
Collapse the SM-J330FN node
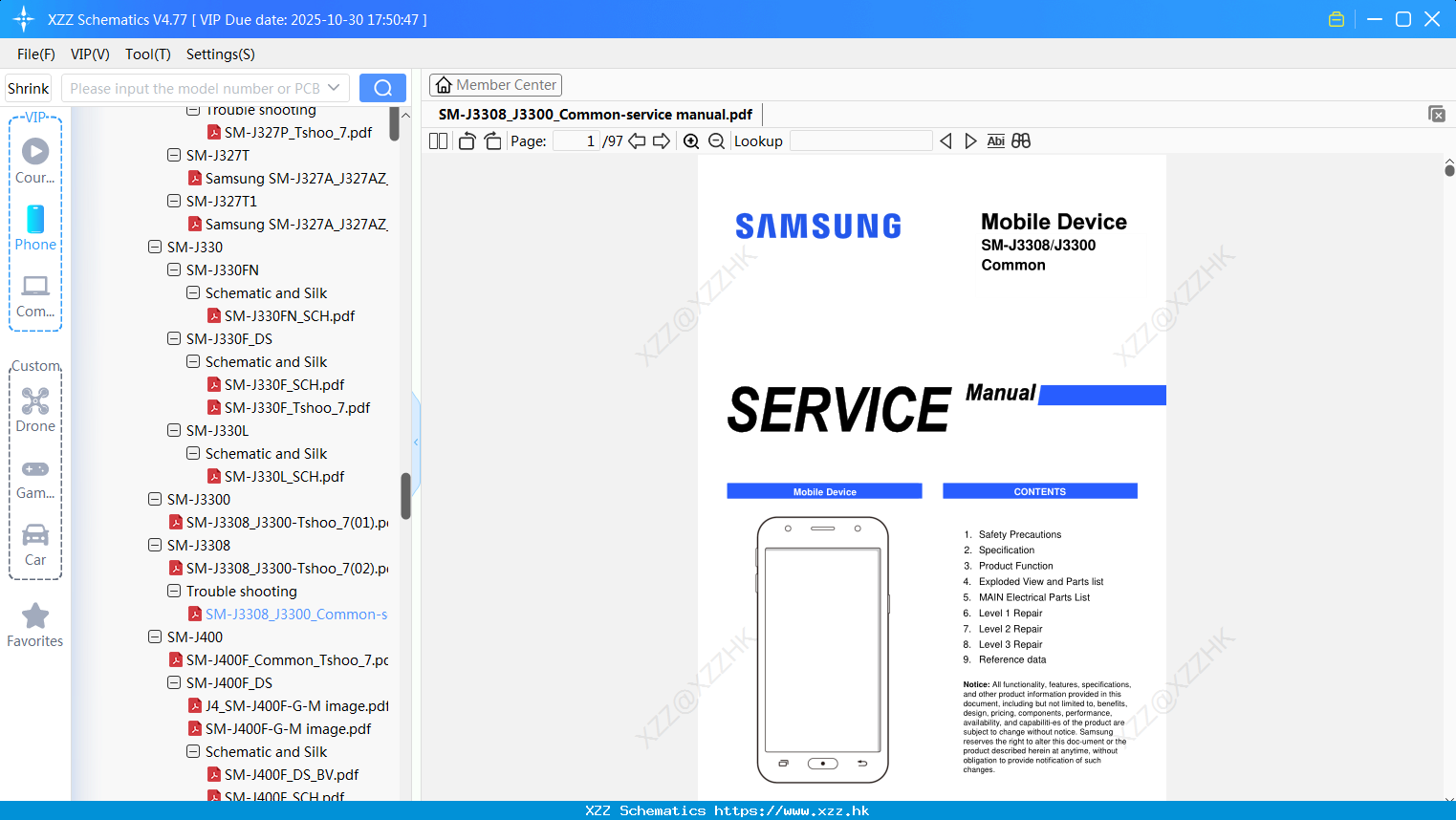pyautogui.click(x=174, y=270)
